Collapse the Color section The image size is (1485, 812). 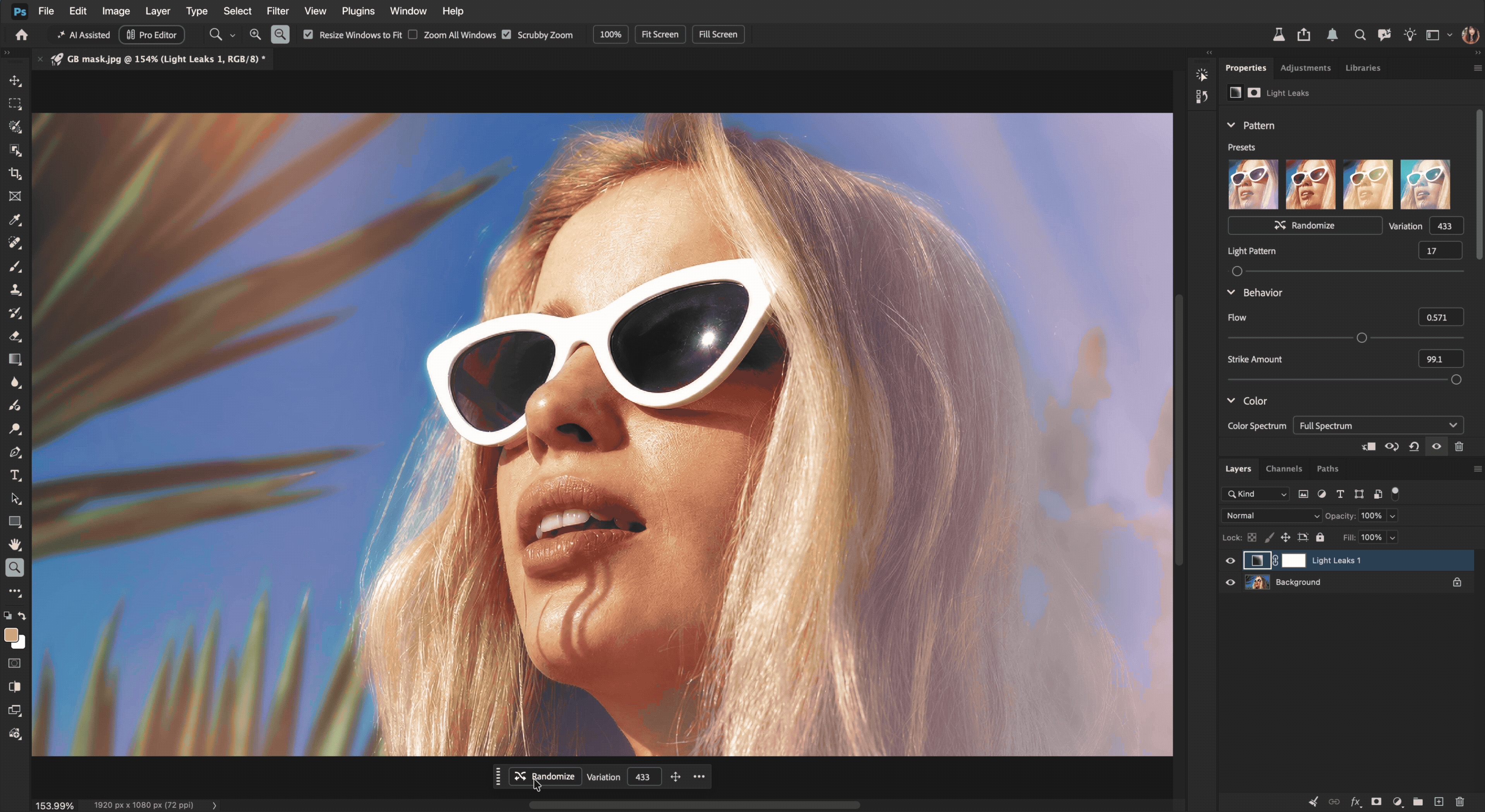[x=1231, y=401]
